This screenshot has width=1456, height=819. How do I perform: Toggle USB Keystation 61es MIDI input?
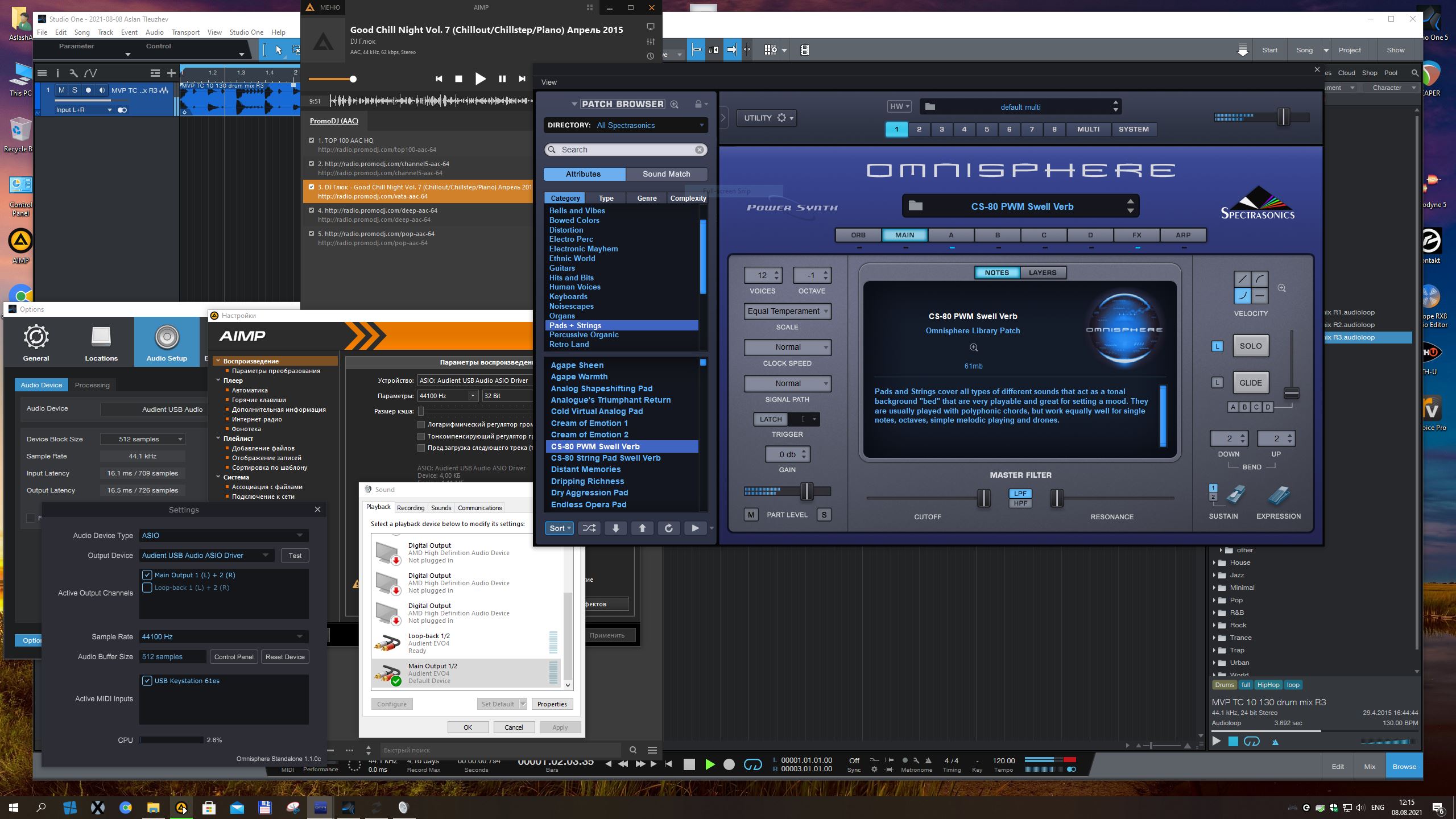(x=147, y=681)
